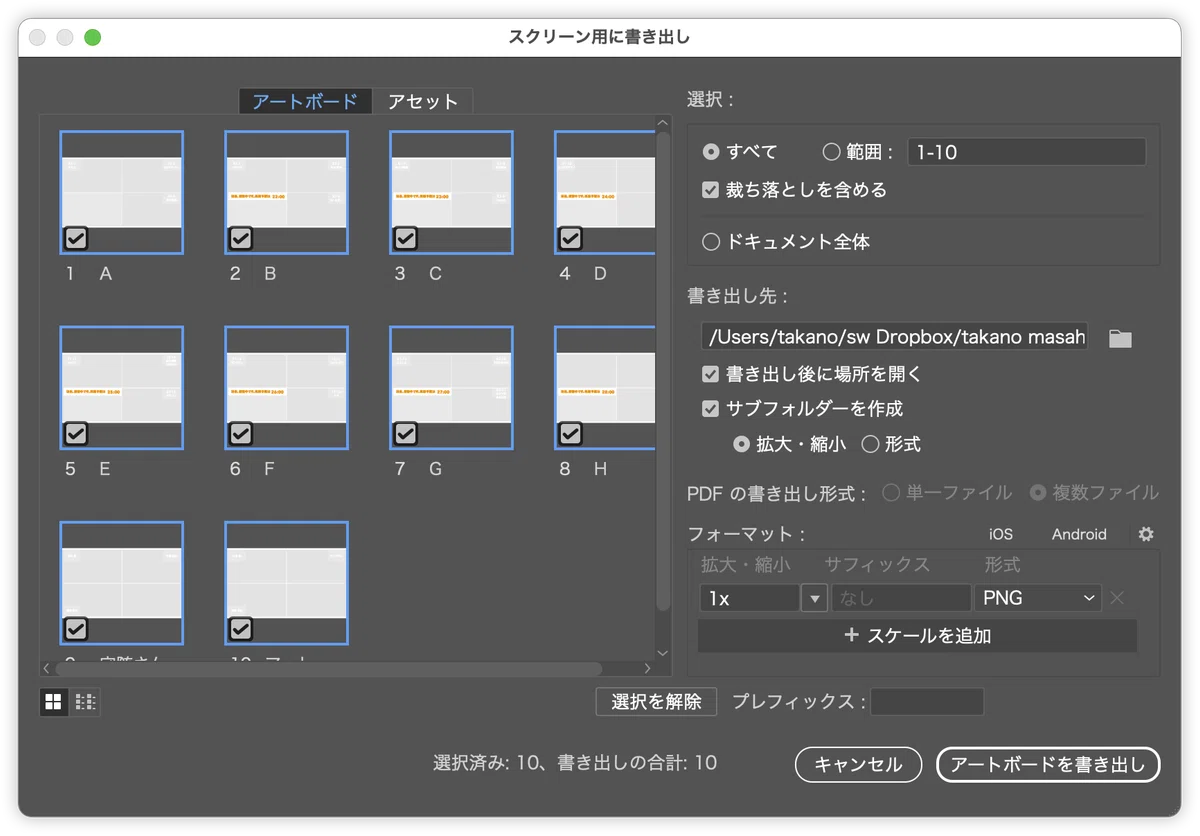Remove the 1x scale row with X icon
The height and width of the screenshot is (836, 1200).
(x=1118, y=598)
